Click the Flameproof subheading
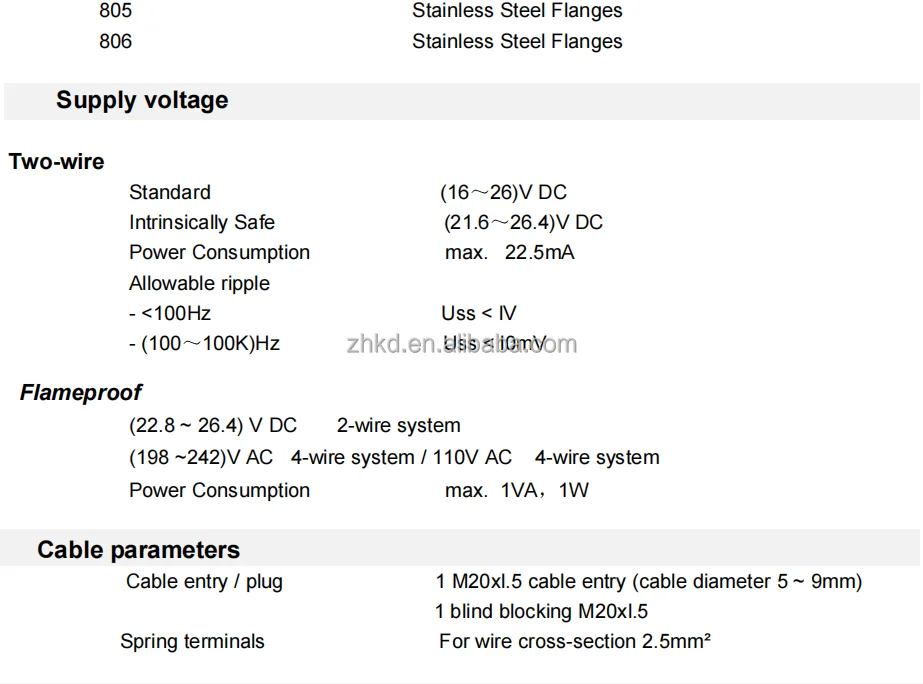This screenshot has height=684, width=923. (x=81, y=392)
